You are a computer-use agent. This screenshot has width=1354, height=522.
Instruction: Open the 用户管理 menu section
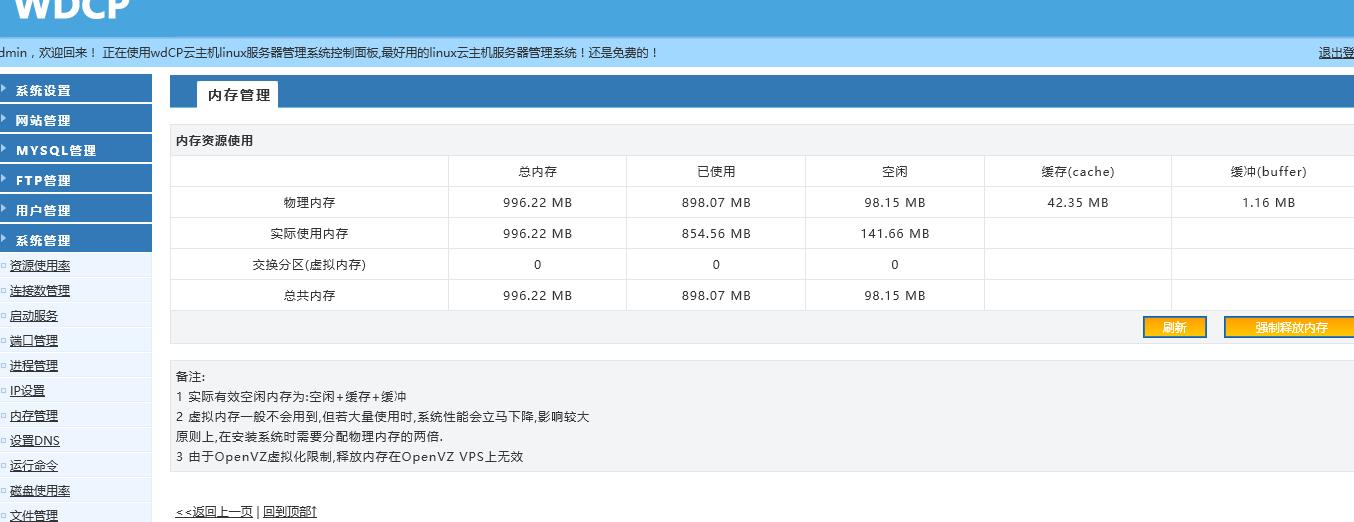pos(44,210)
